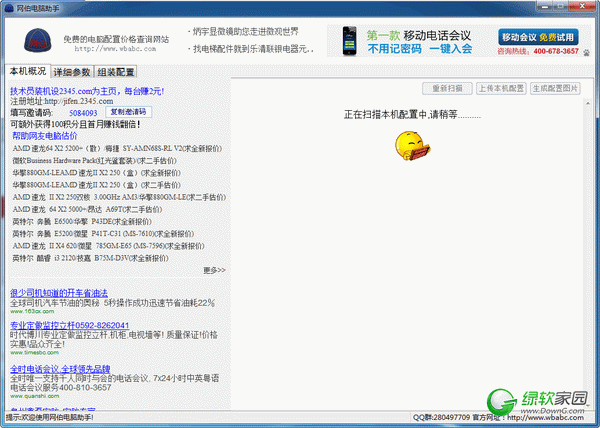Click the smartphone image in banner ad
This screenshot has height=428, width=600.
tap(349, 41)
